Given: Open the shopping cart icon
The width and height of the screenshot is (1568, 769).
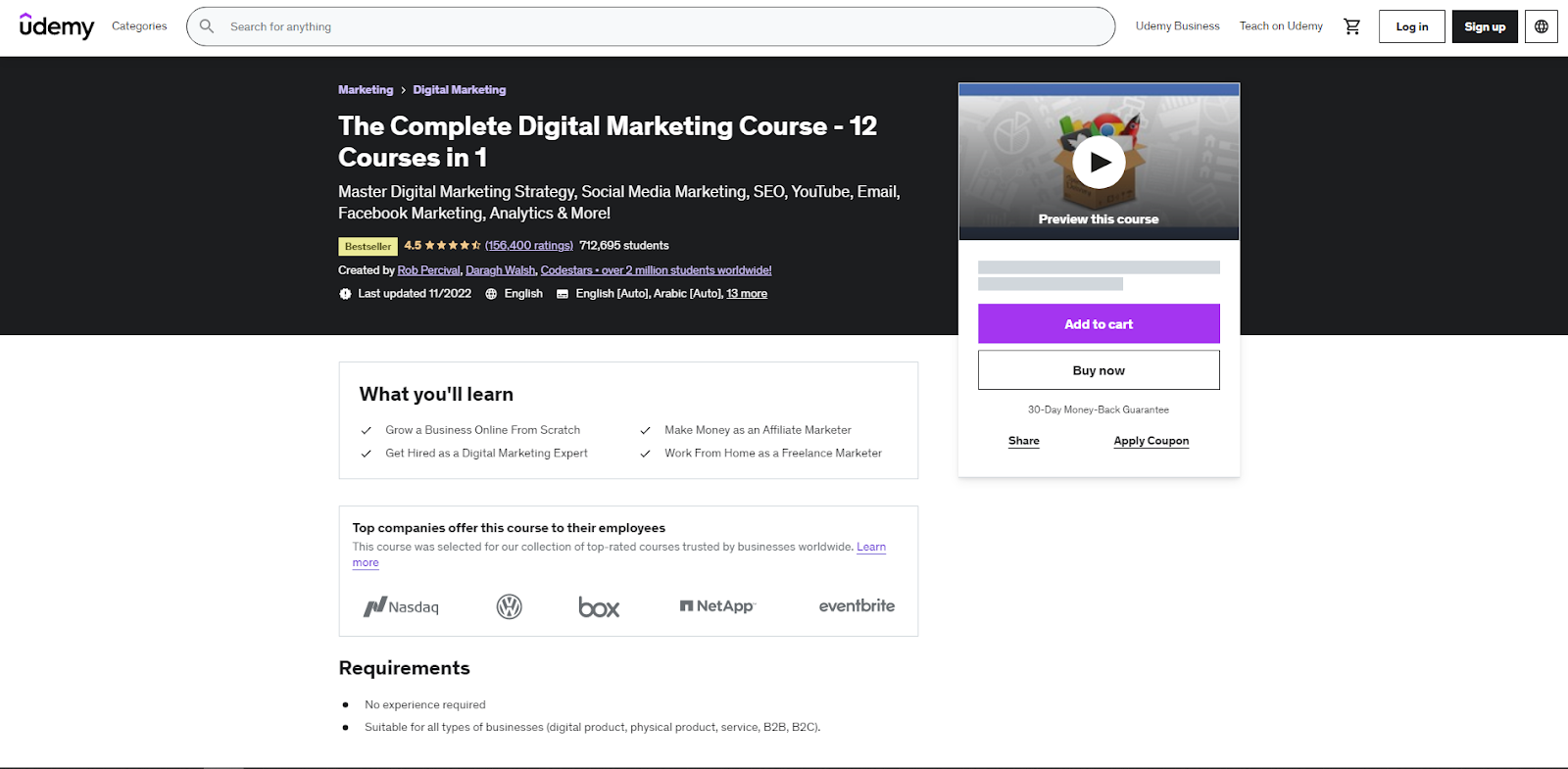Looking at the screenshot, I should click(1352, 26).
